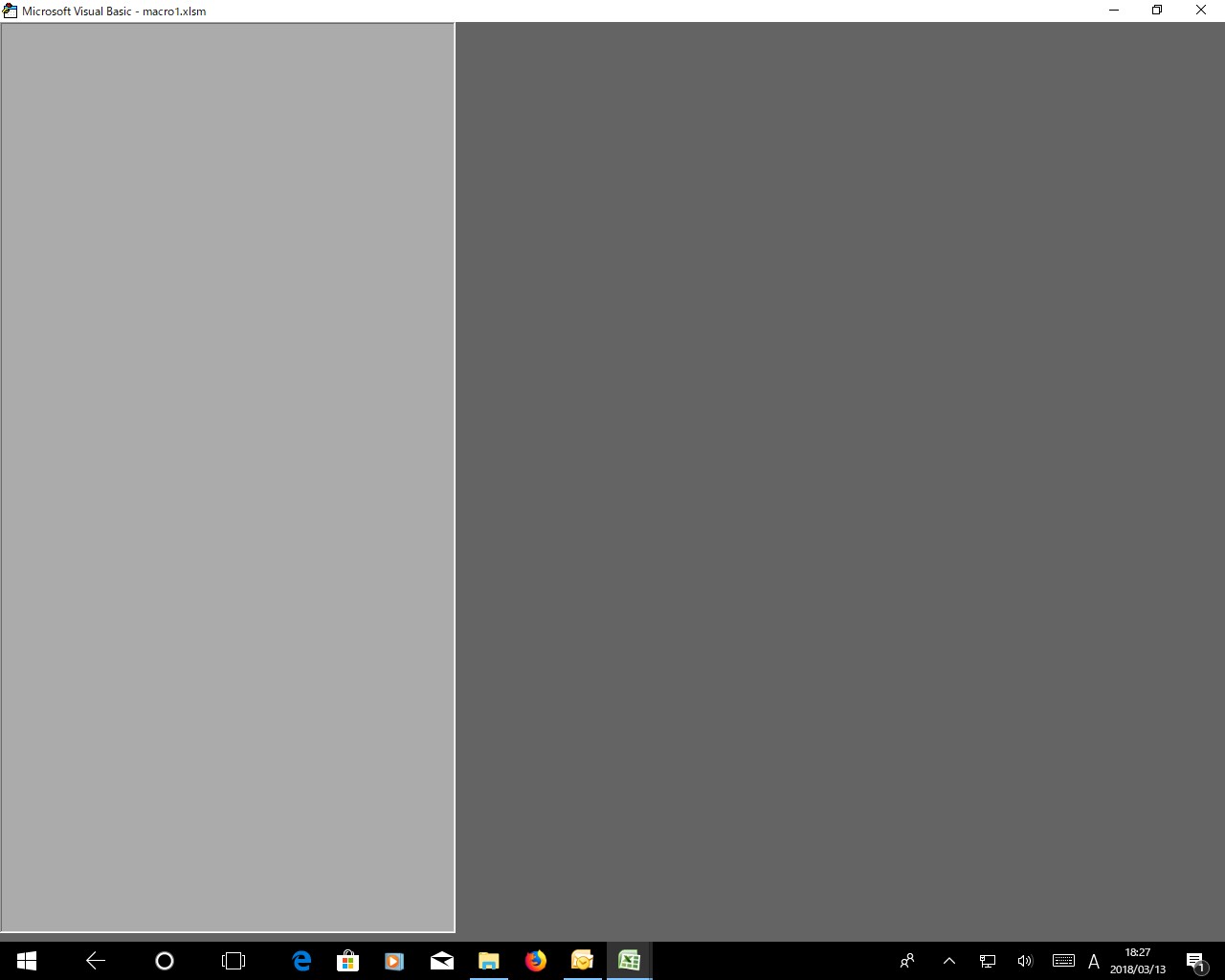Open the Action Center notifications icon
Viewport: 1225px width, 980px height.
click(1195, 961)
